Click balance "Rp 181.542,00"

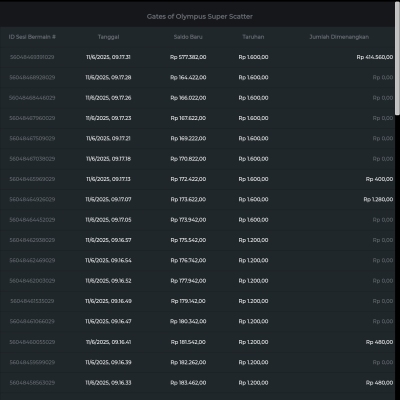coord(188,342)
